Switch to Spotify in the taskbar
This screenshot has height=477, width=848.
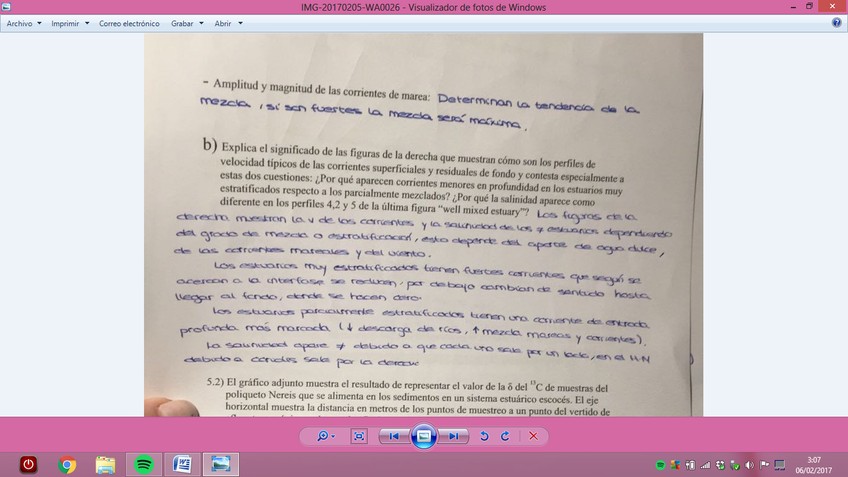143,465
